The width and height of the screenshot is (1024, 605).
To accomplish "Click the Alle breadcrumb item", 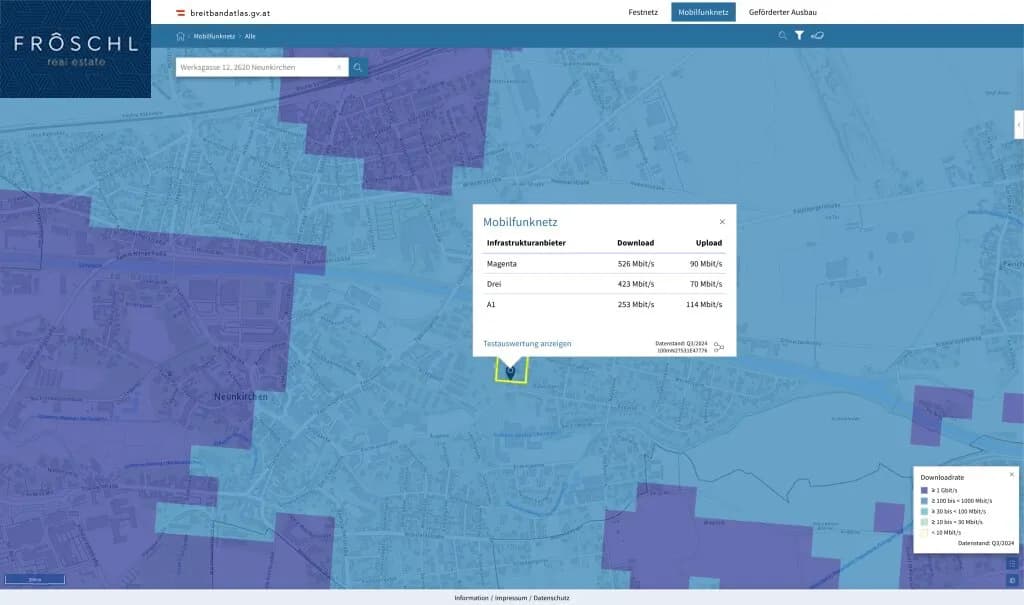I will 250,36.
